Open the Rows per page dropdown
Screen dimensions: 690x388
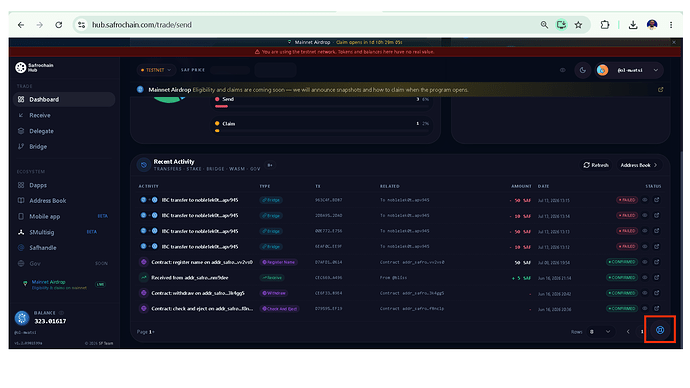tap(600, 332)
